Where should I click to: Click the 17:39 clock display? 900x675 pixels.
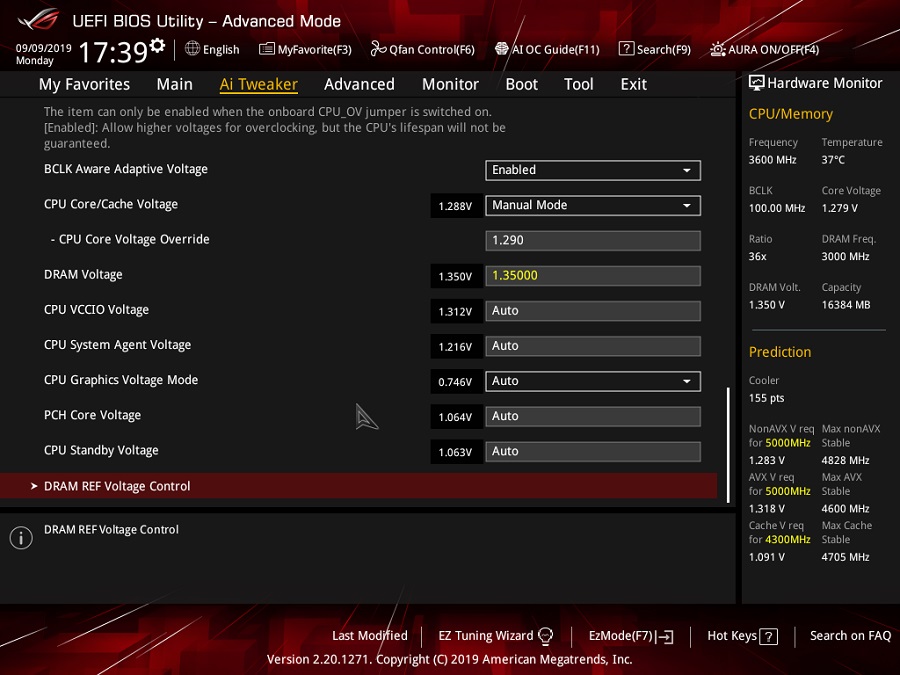pos(113,52)
